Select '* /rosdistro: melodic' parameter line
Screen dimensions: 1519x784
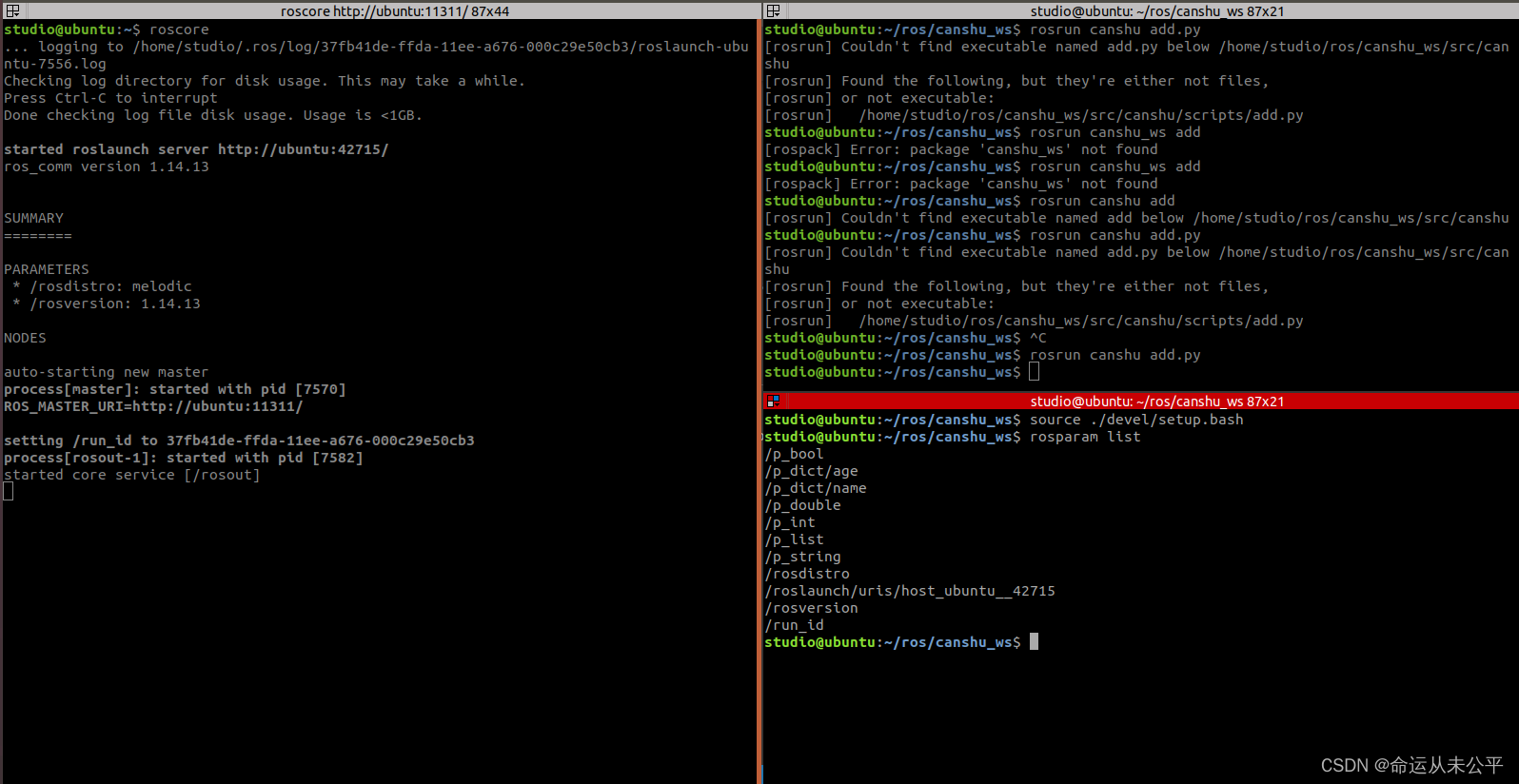pyautogui.click(x=102, y=286)
